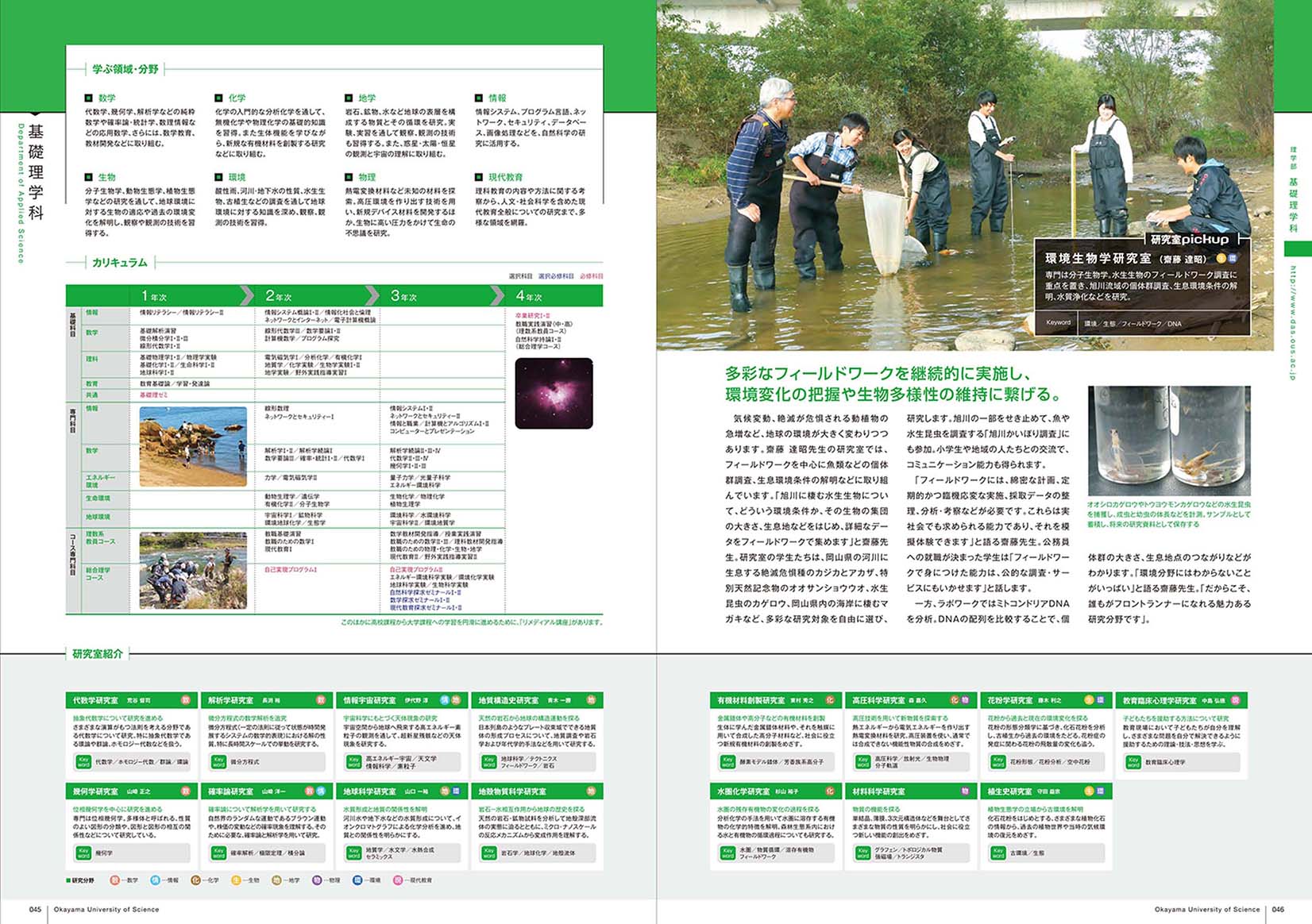
Task: Click the green headline 多彩なフィールドワークを継続的に実施し
Action: point(878,374)
